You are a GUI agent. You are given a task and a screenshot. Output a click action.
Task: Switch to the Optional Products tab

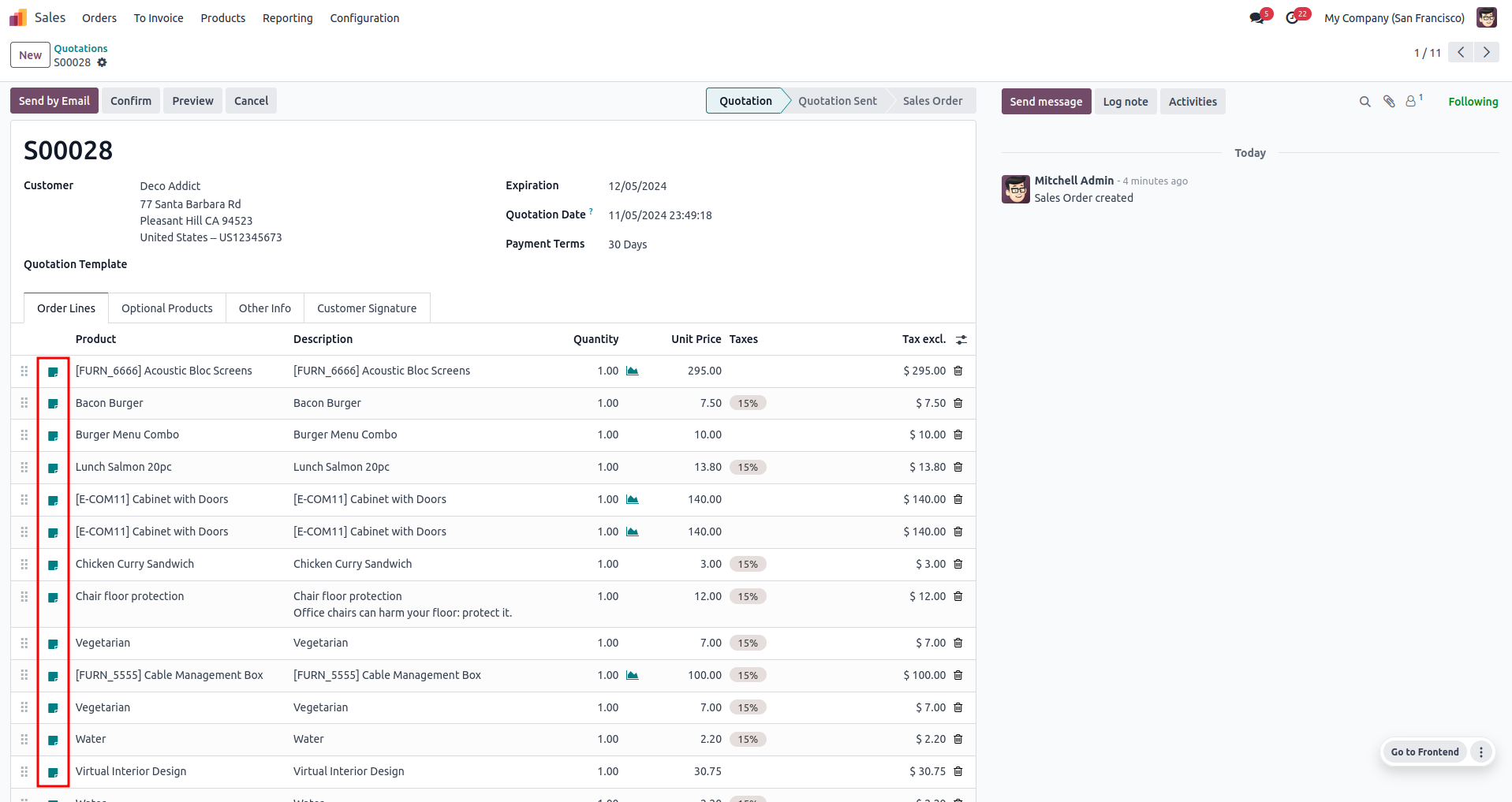[167, 308]
